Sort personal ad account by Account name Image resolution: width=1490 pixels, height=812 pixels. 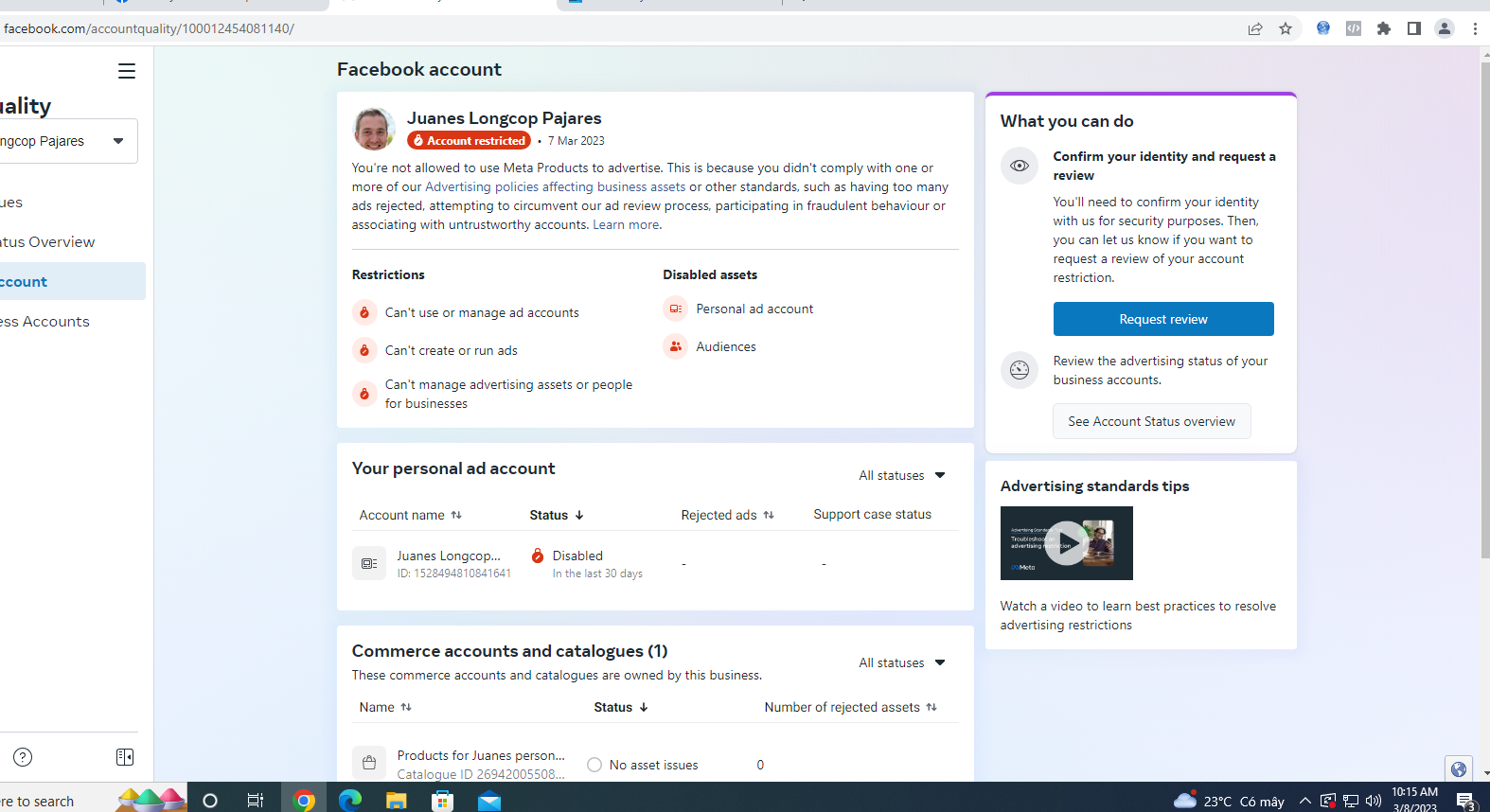[411, 515]
